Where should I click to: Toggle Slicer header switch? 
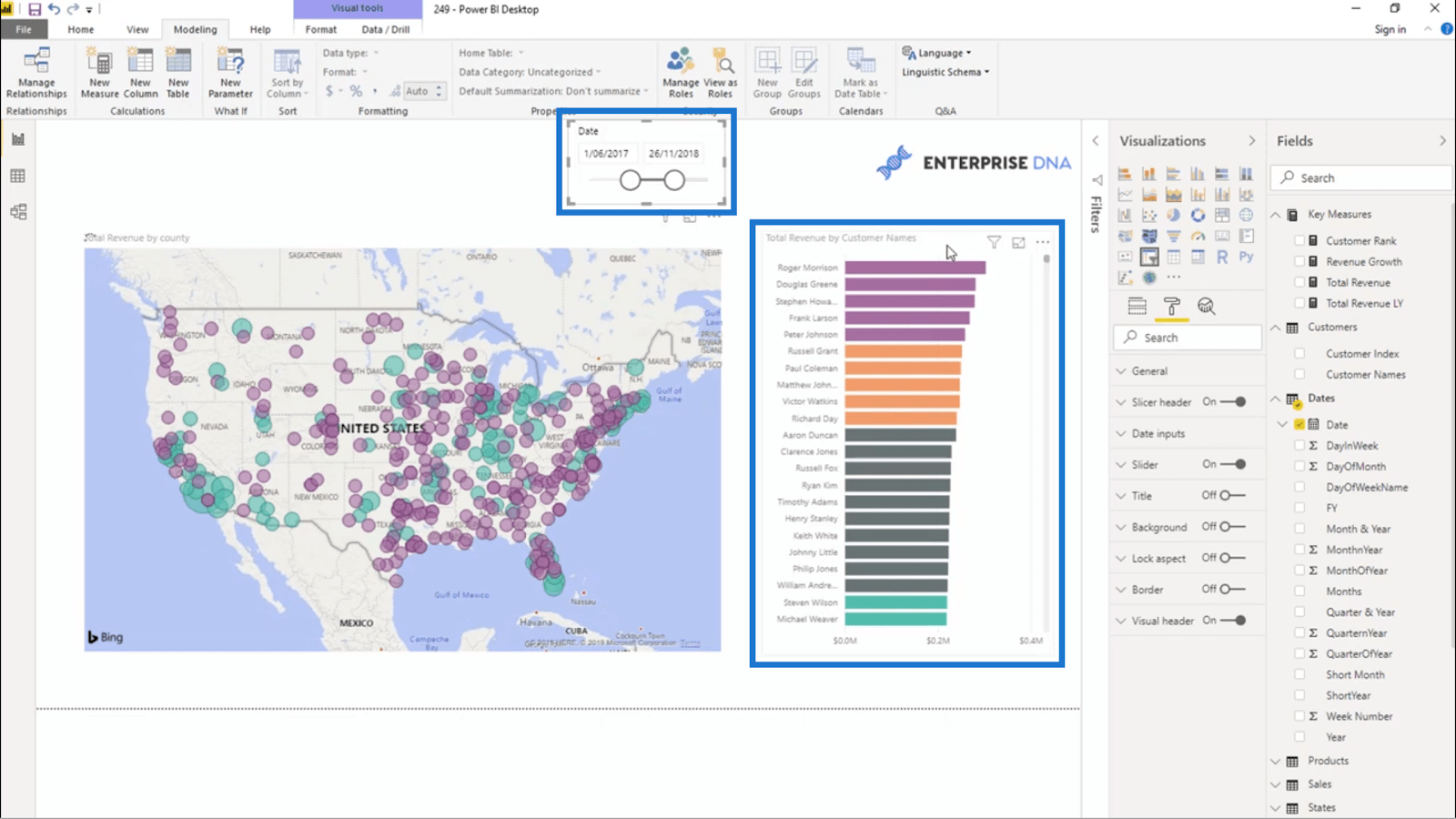(x=1234, y=402)
